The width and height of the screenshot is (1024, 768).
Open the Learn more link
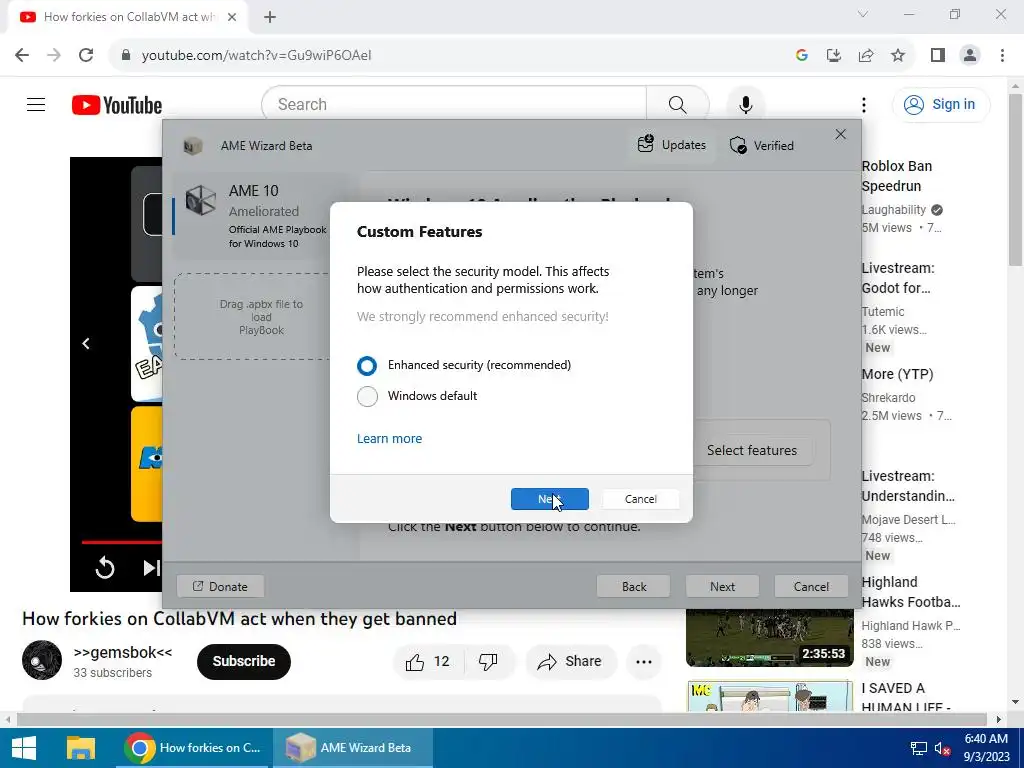tap(389, 439)
